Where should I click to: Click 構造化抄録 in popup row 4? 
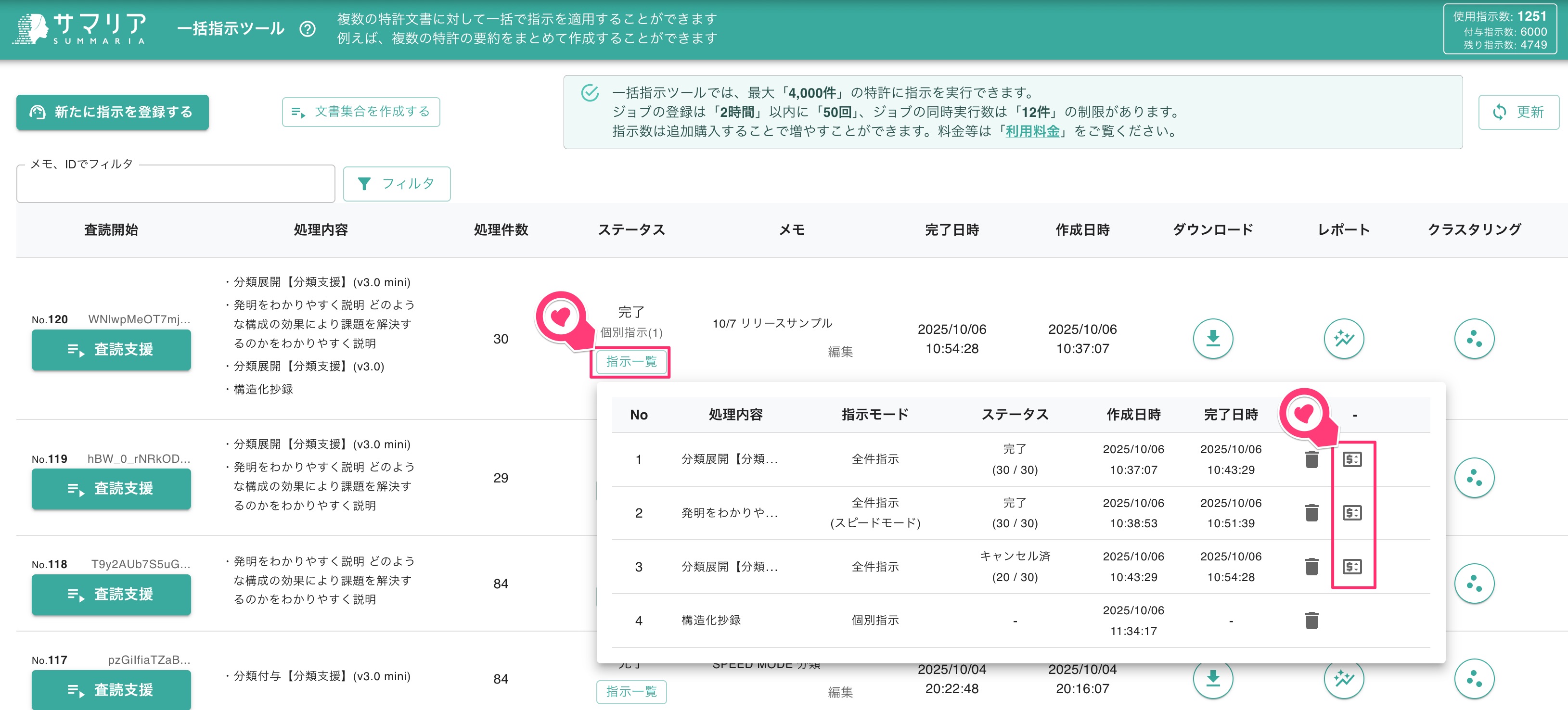(x=711, y=620)
